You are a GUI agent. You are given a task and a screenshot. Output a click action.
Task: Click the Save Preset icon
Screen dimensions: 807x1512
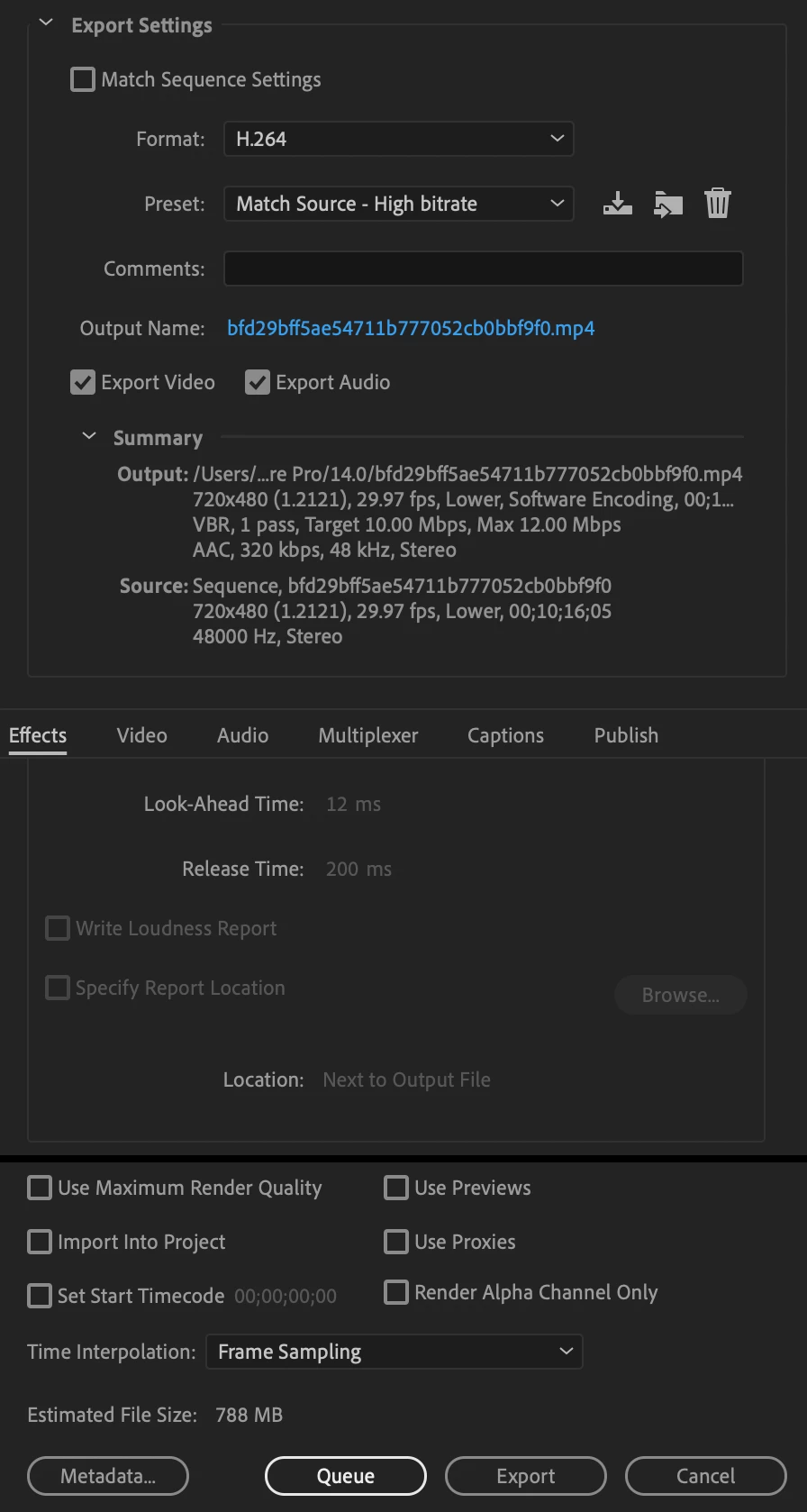click(x=617, y=204)
